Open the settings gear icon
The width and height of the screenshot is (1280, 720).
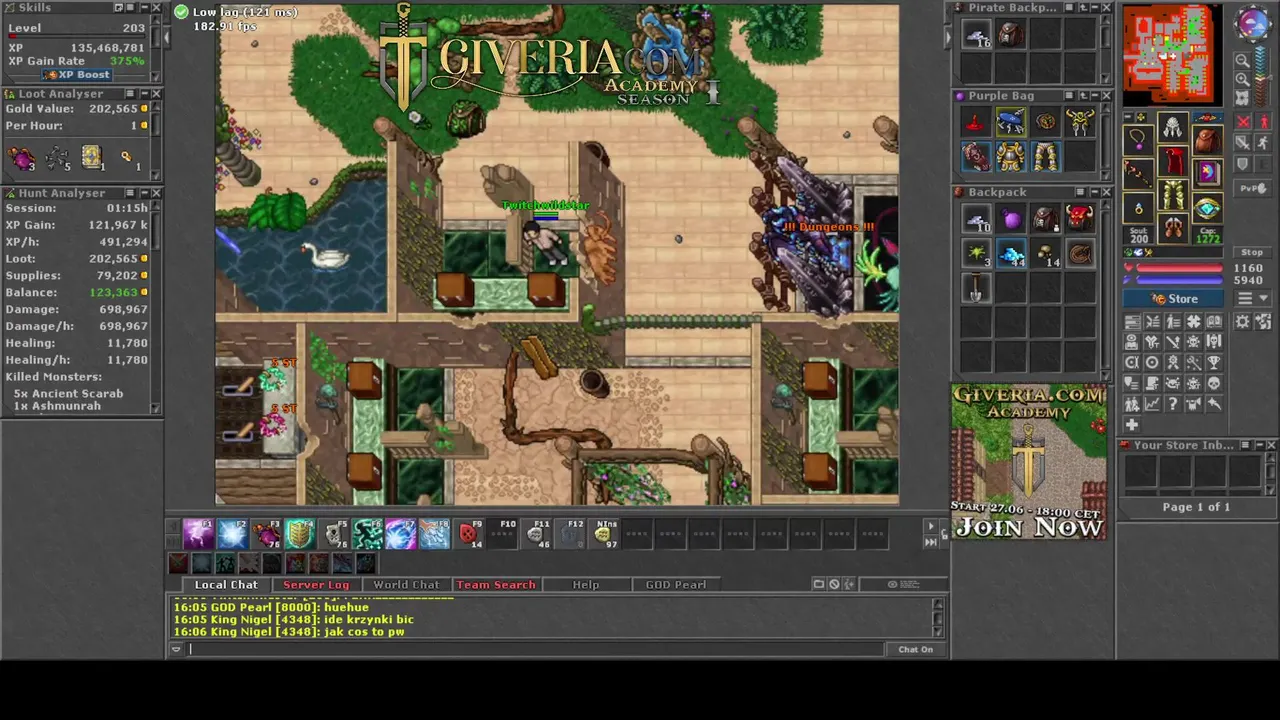coord(1243,321)
